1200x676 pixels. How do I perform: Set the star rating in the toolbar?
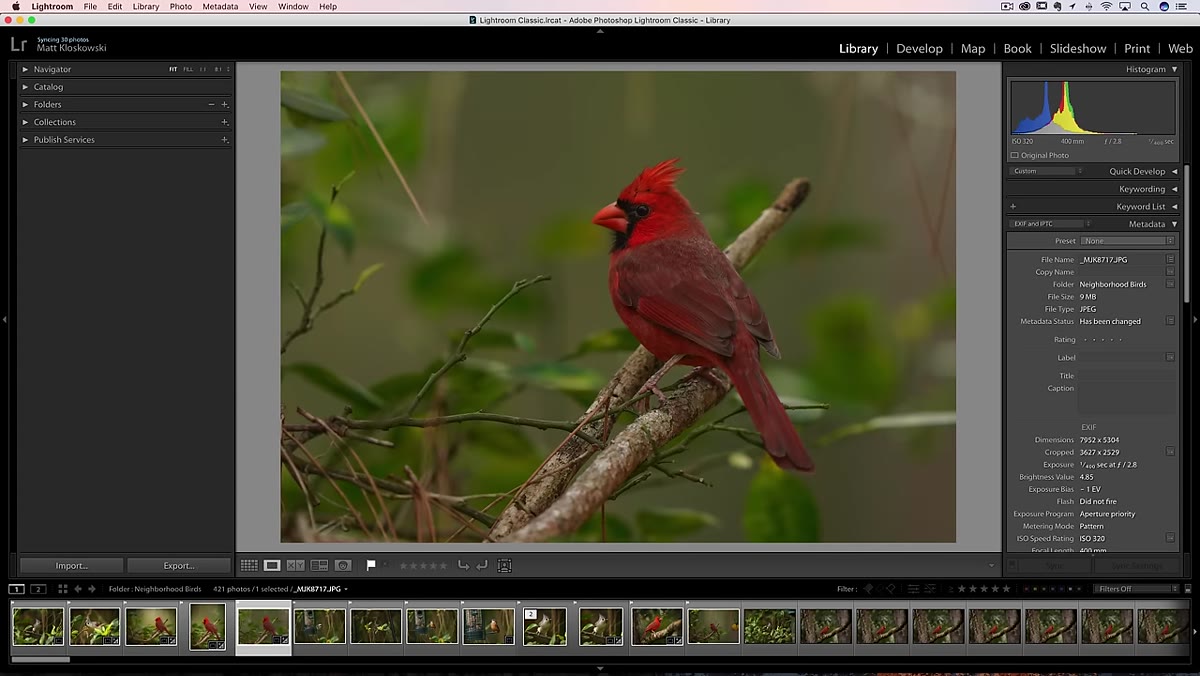coord(423,566)
